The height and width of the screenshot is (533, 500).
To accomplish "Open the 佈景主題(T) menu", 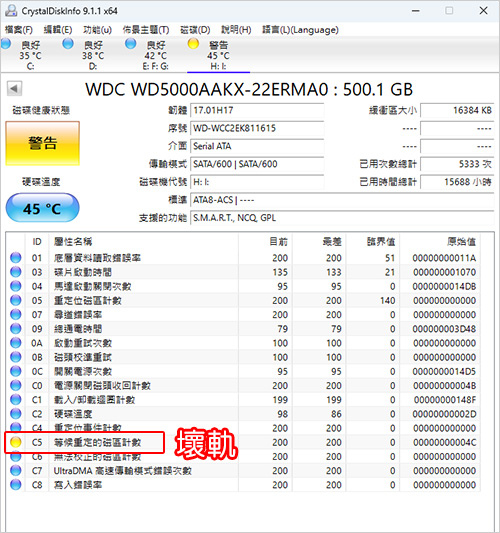I will pyautogui.click(x=146, y=30).
